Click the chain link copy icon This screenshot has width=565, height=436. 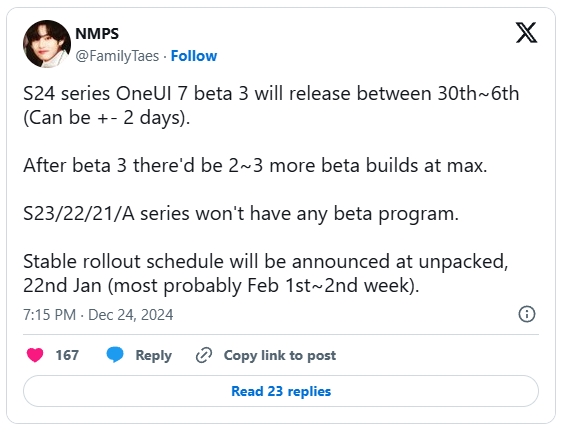click(204, 355)
